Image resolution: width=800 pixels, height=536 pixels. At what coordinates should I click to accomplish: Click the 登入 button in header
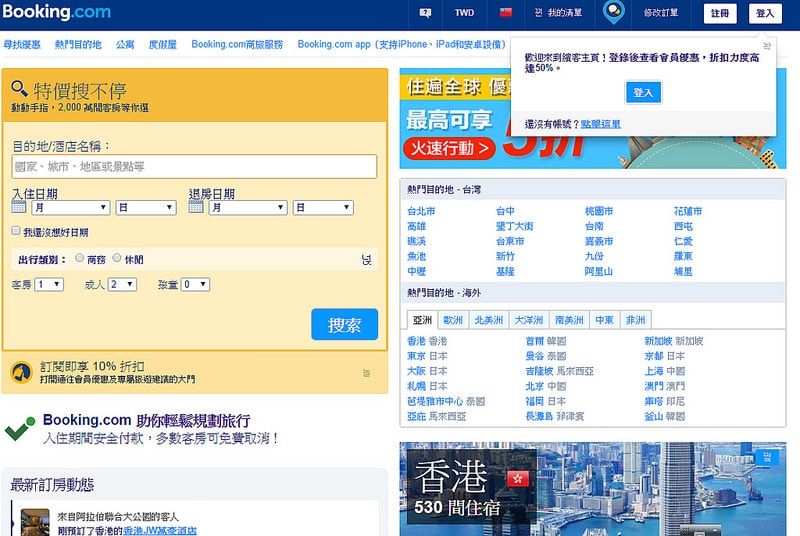tap(765, 13)
